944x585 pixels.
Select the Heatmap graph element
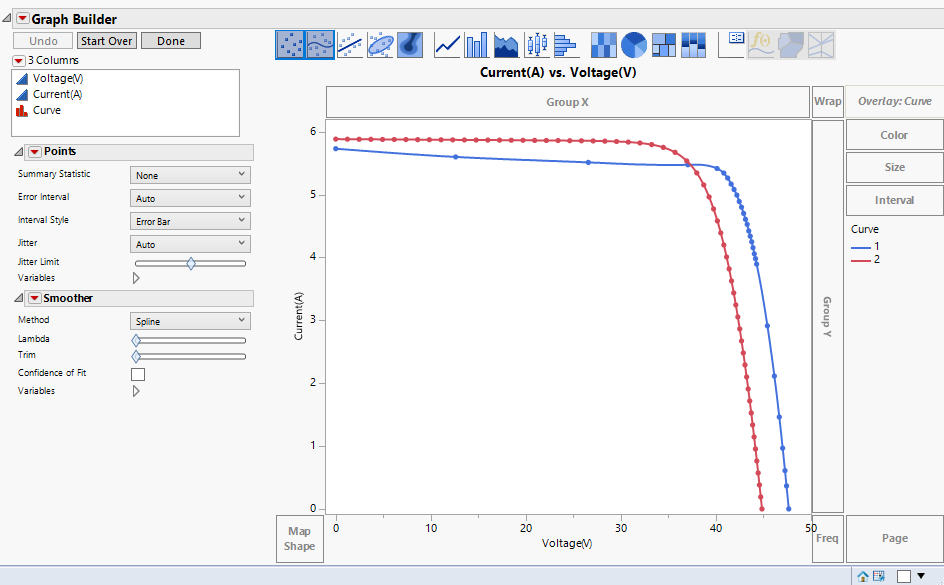604,45
